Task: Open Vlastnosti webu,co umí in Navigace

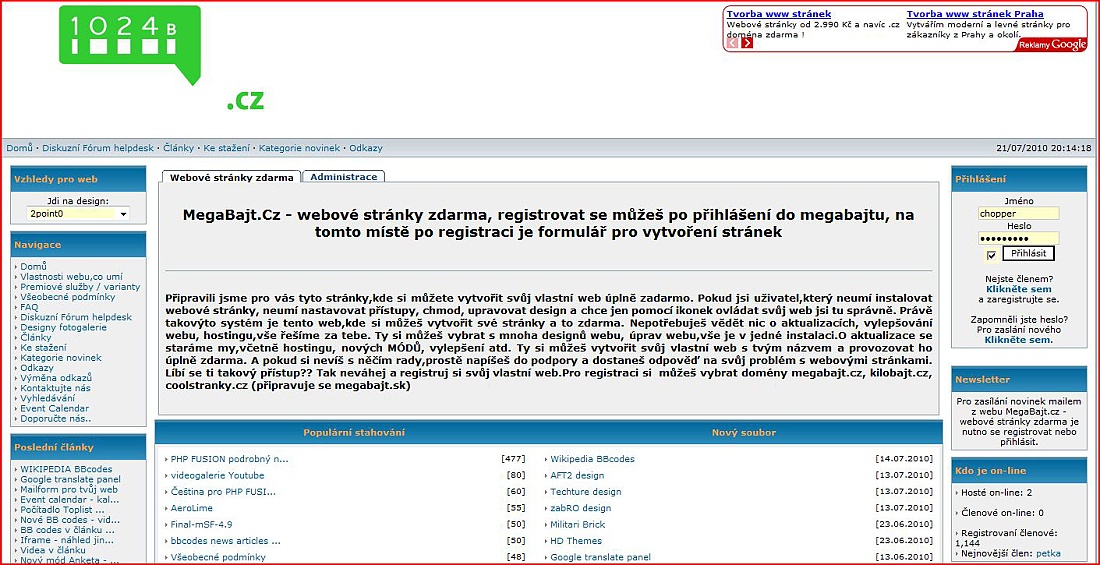Action: (71, 277)
